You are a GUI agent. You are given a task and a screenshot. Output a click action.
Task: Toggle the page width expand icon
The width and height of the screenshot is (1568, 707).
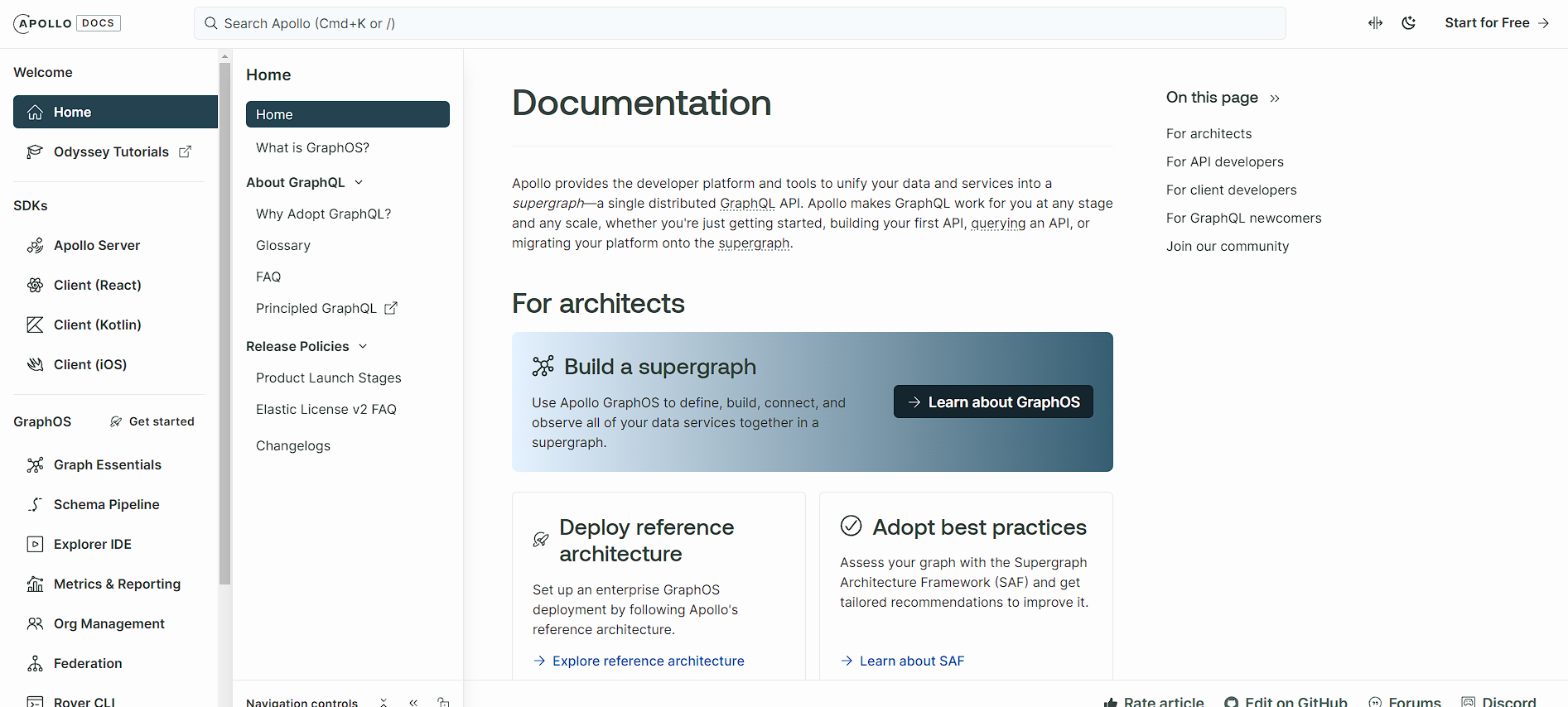coord(1375,23)
